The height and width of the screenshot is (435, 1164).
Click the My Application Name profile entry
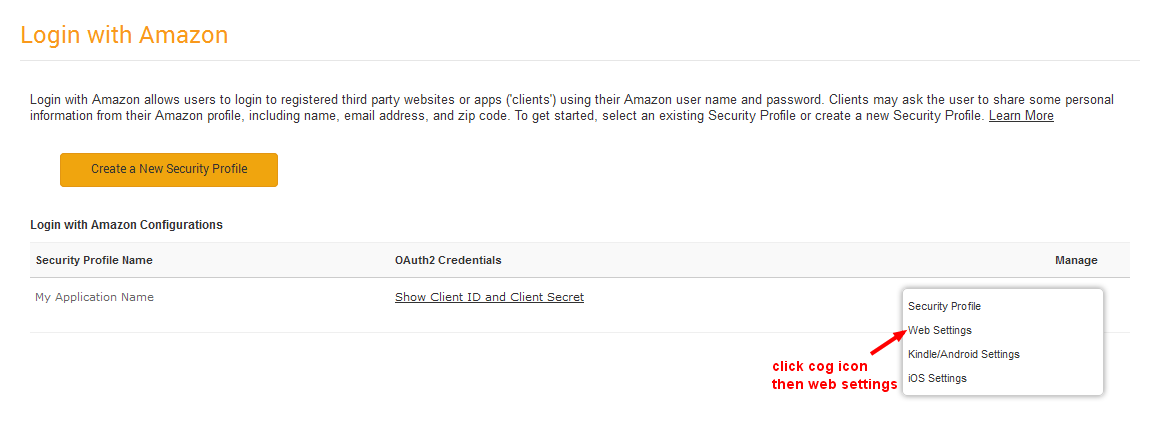94,297
